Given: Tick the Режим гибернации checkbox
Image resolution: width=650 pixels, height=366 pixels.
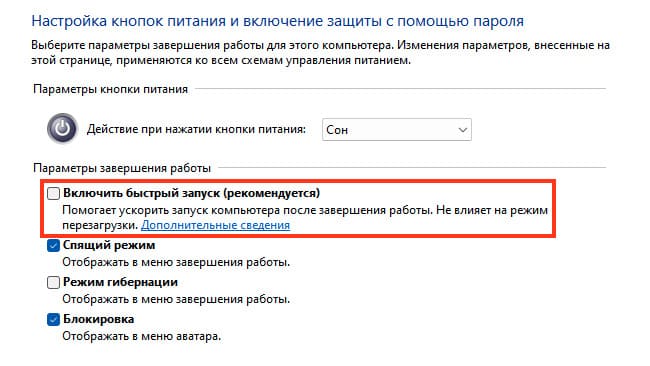Looking at the screenshot, I should [x=53, y=282].
